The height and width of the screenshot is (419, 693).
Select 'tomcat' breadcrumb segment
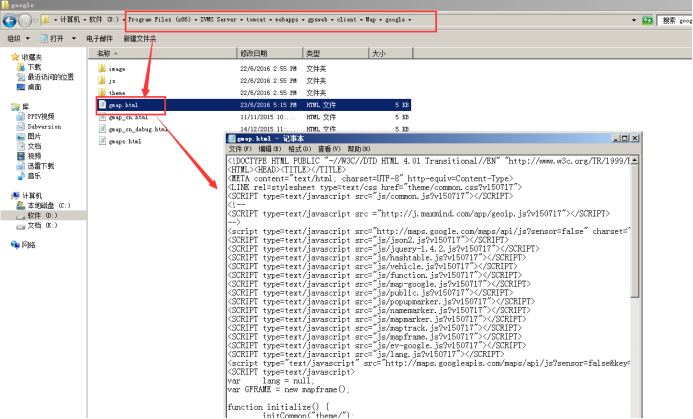click(x=256, y=20)
